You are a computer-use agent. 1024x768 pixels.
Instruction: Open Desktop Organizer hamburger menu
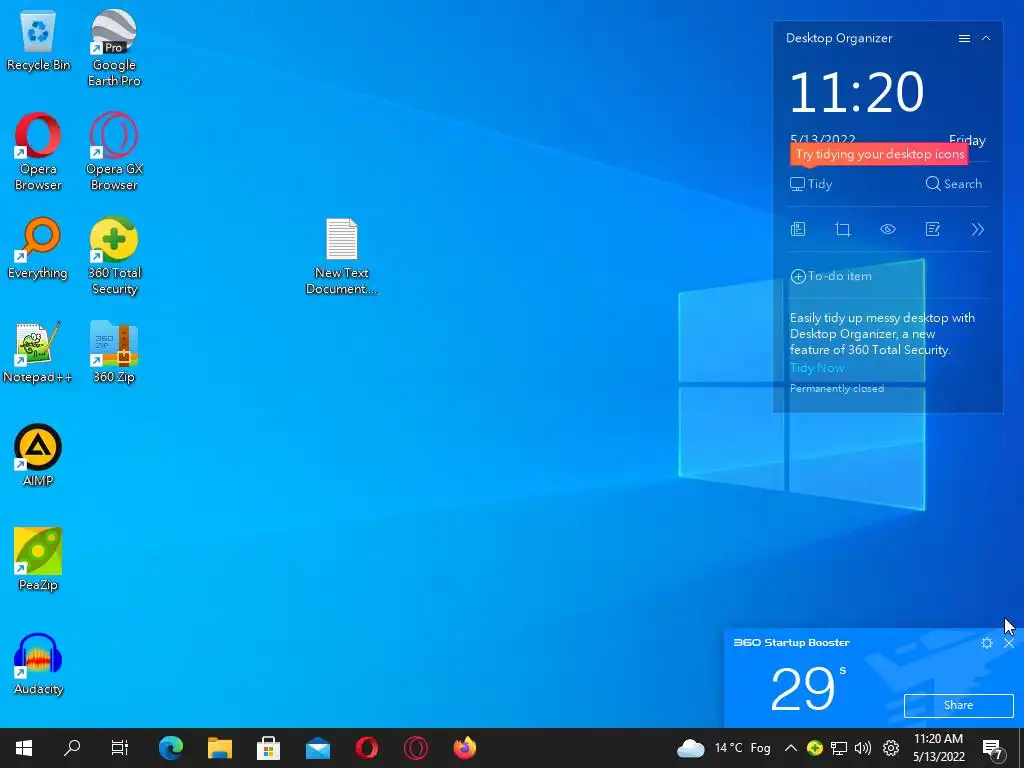(x=964, y=39)
